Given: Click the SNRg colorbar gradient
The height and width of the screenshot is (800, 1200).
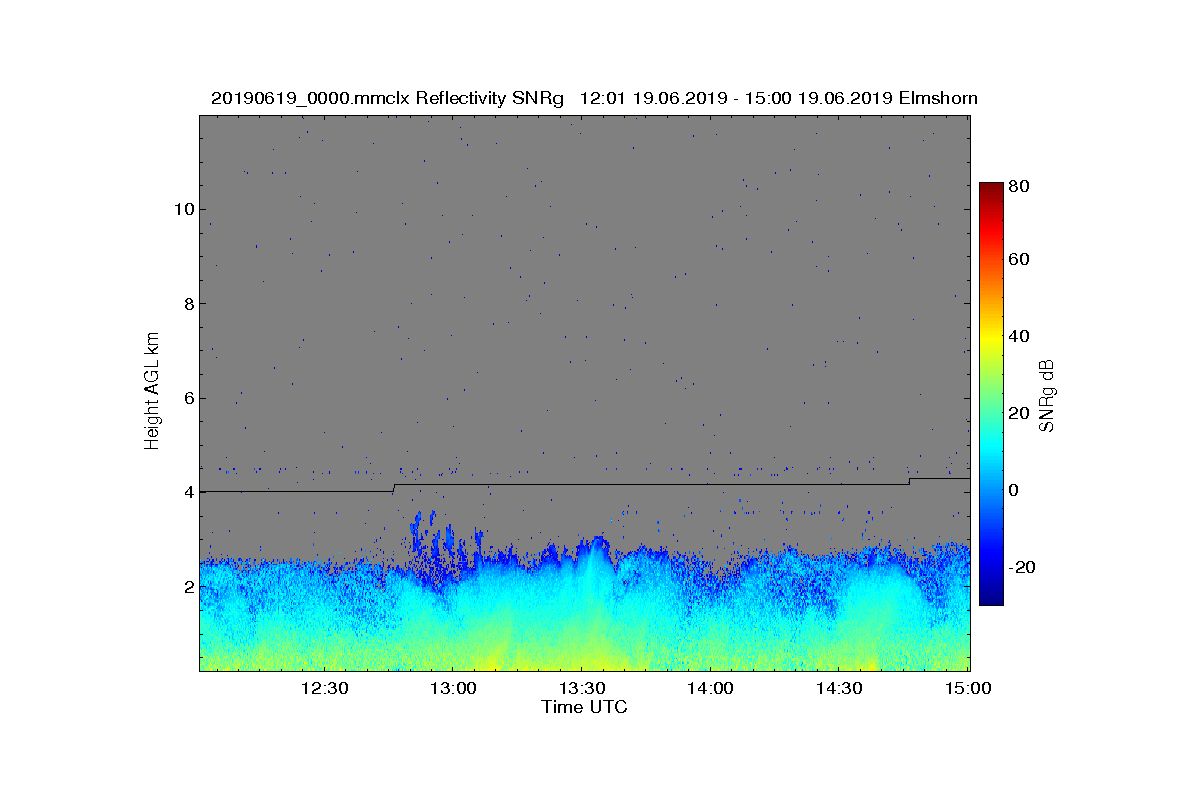Looking at the screenshot, I should (991, 394).
